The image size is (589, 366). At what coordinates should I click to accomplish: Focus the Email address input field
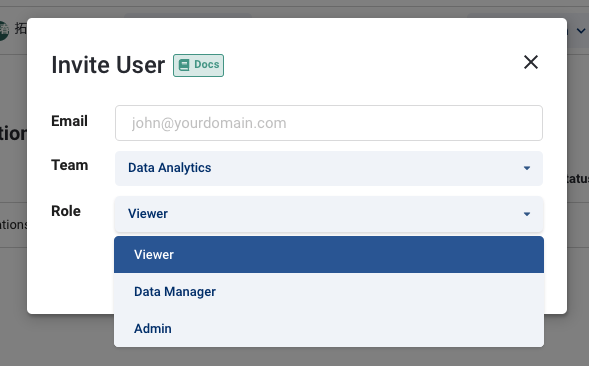tap(329, 123)
